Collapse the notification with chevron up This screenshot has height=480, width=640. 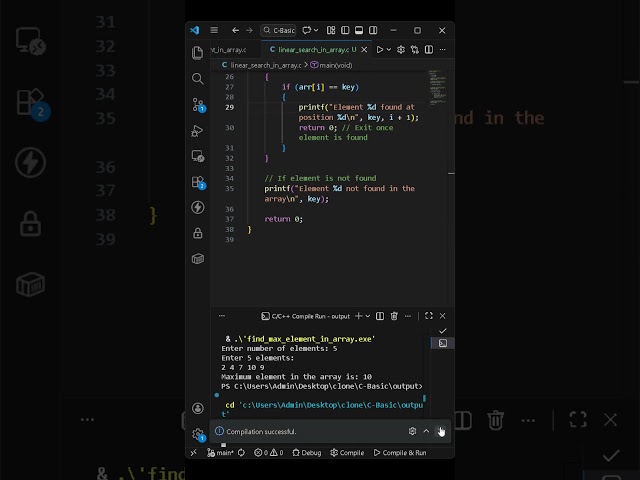click(426, 431)
